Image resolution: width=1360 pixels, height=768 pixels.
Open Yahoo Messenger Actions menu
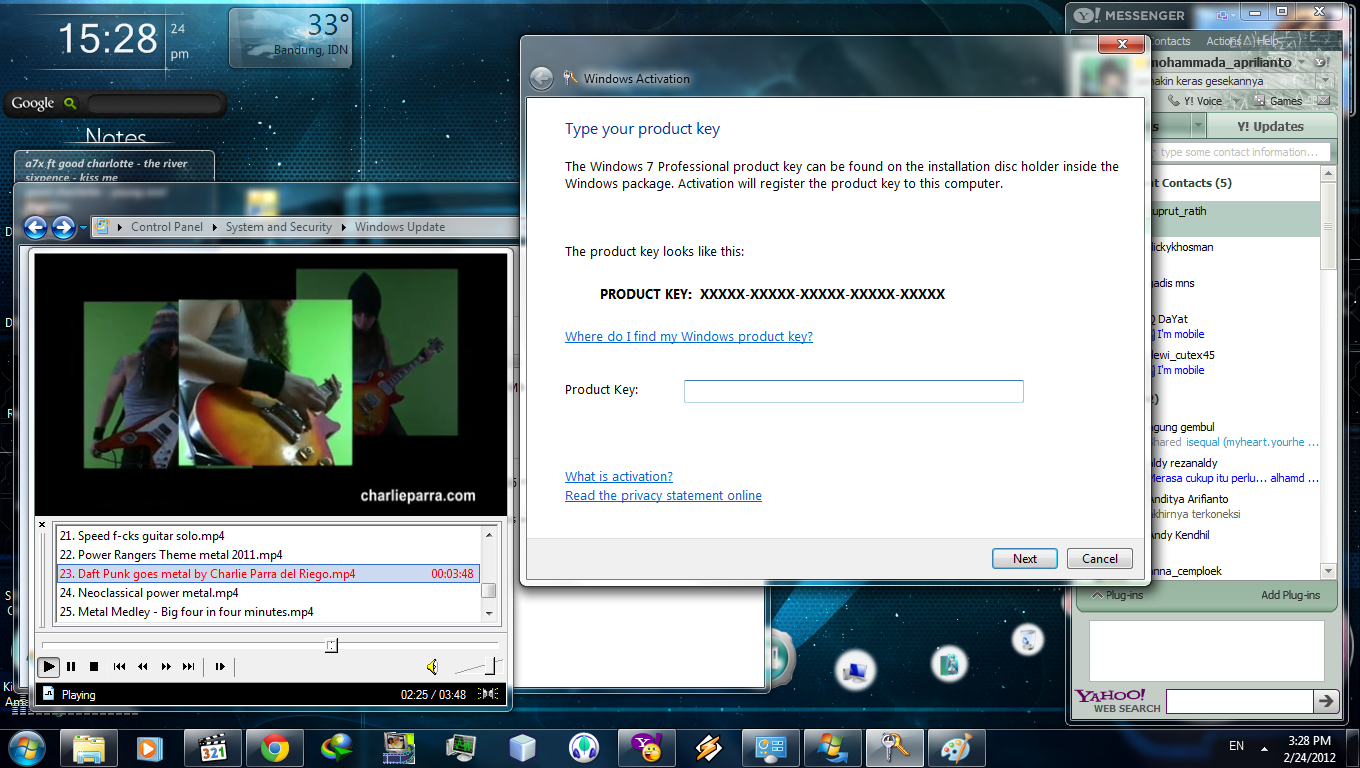click(1224, 41)
